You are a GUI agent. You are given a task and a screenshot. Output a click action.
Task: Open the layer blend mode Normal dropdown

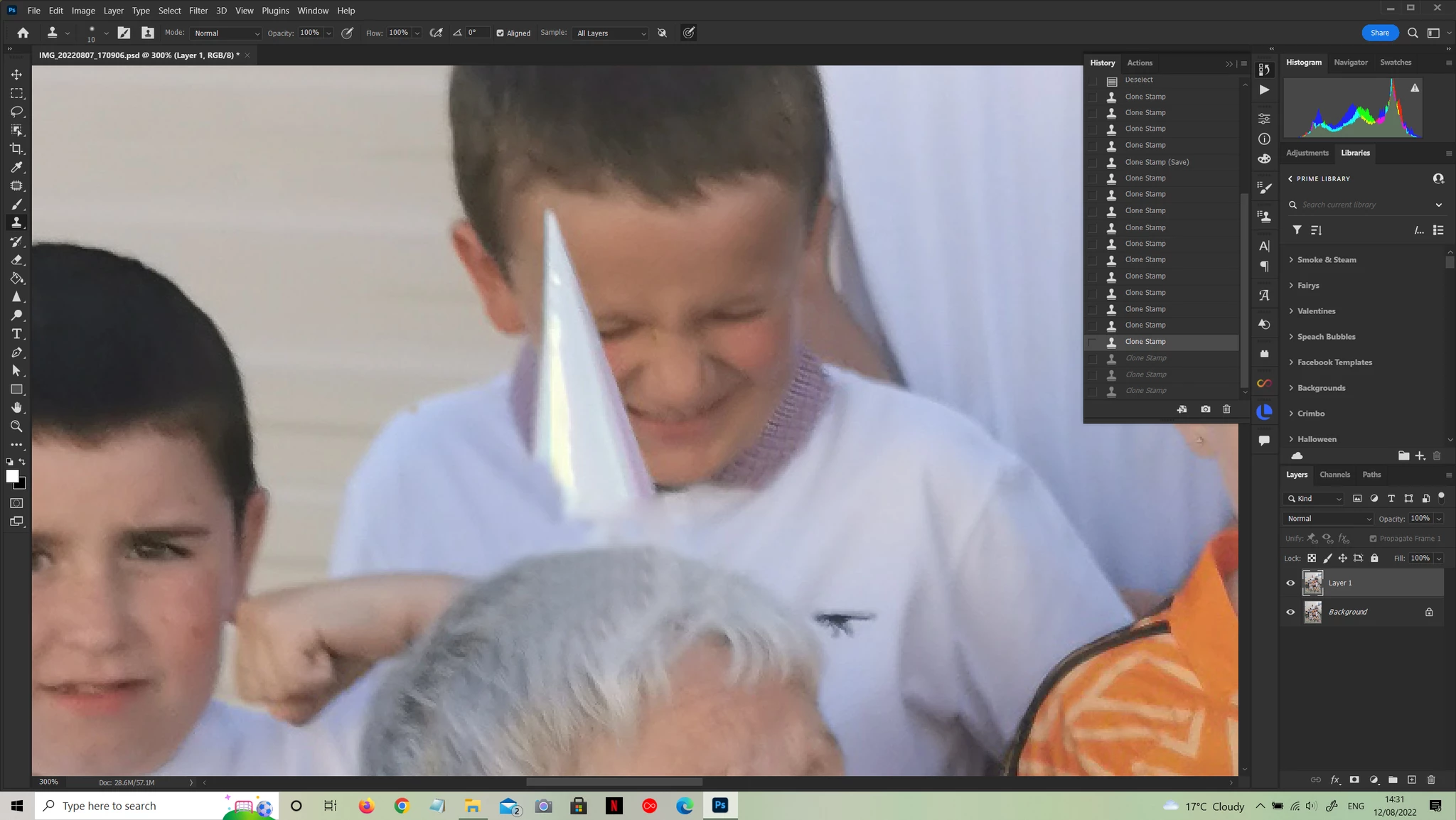point(1328,519)
